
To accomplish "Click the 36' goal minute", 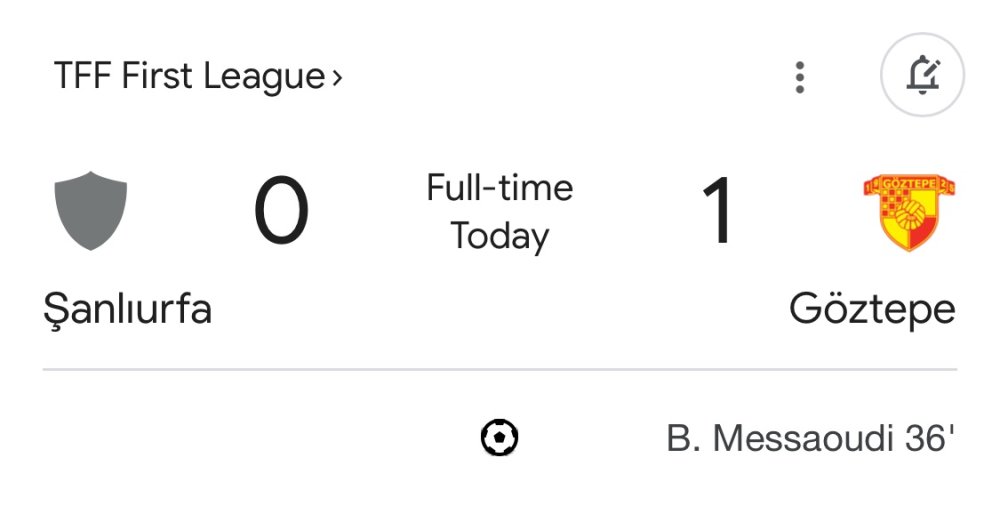I will [x=929, y=438].
